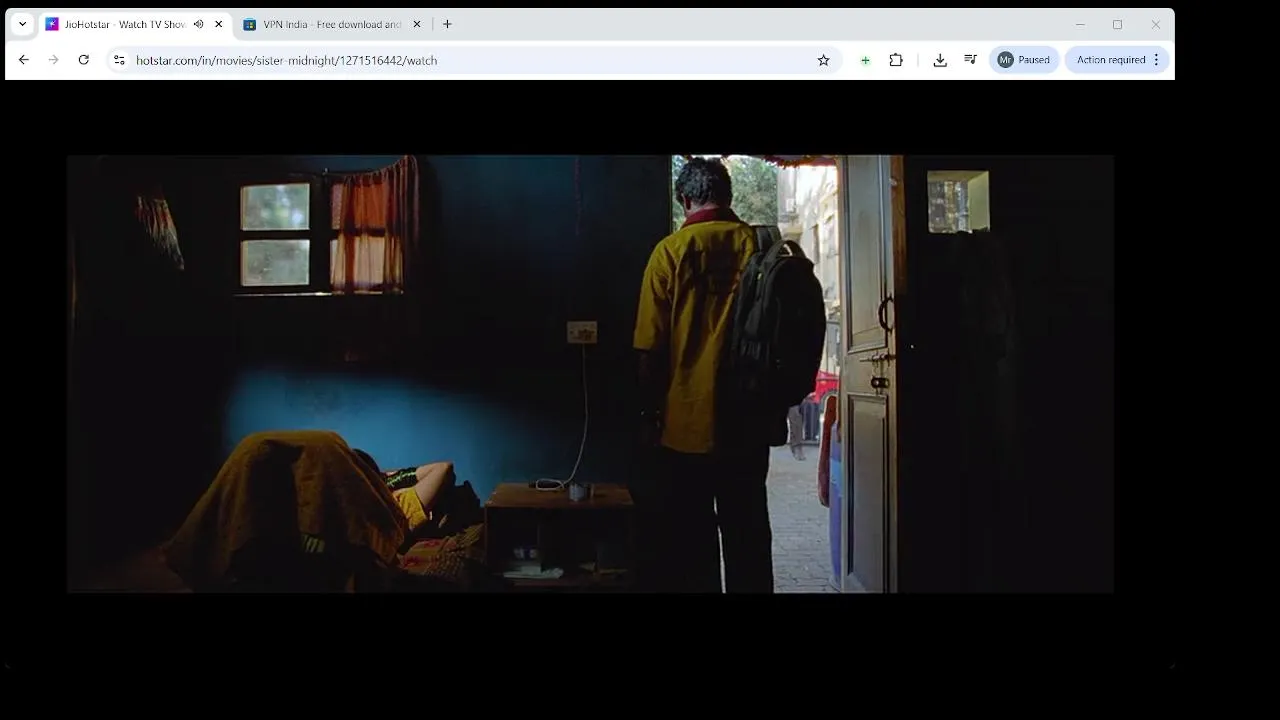Click the movie video frame to toggle playback
The height and width of the screenshot is (720, 1280).
coord(590,374)
